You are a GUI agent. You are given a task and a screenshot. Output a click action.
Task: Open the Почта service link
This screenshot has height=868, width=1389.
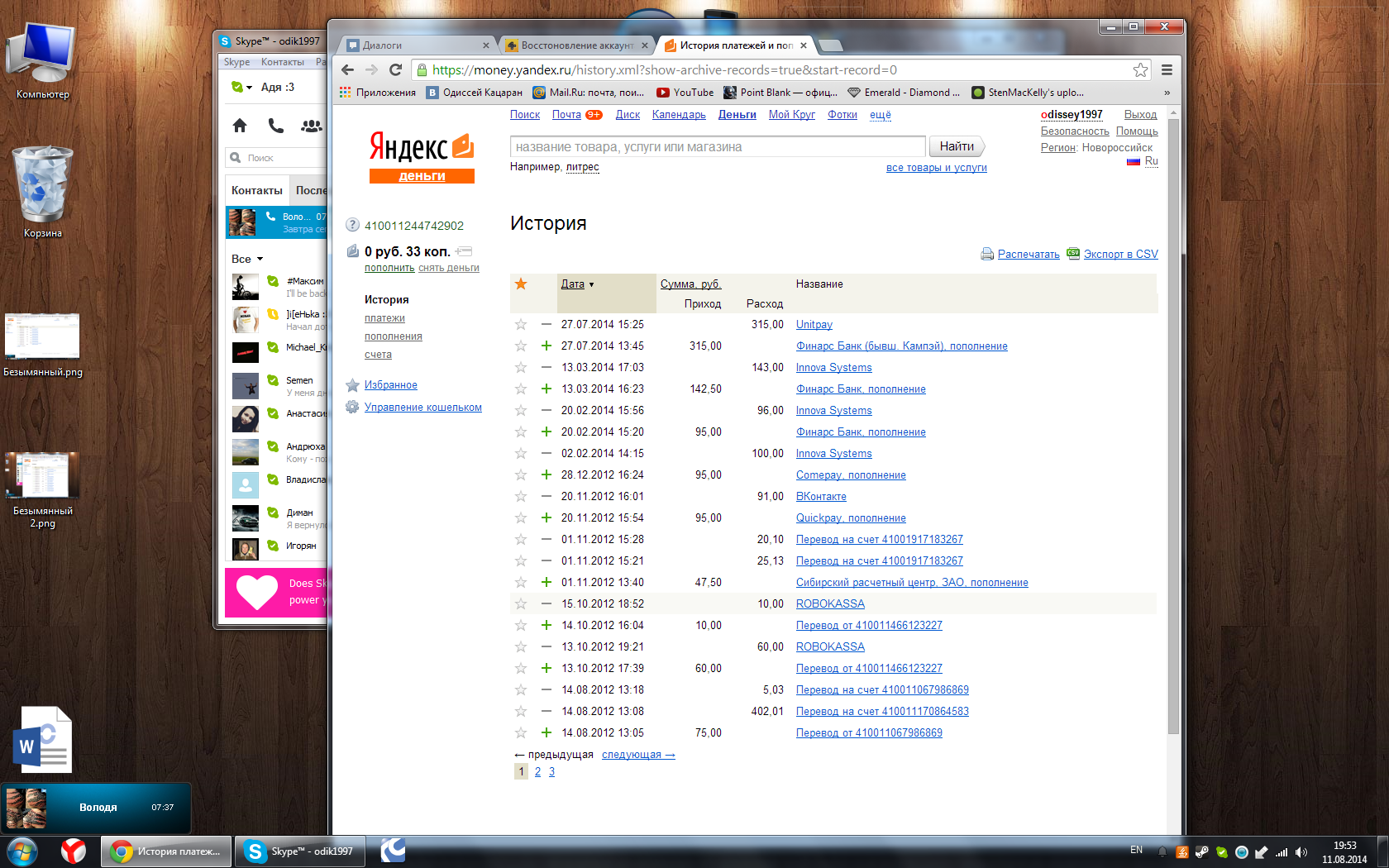566,115
